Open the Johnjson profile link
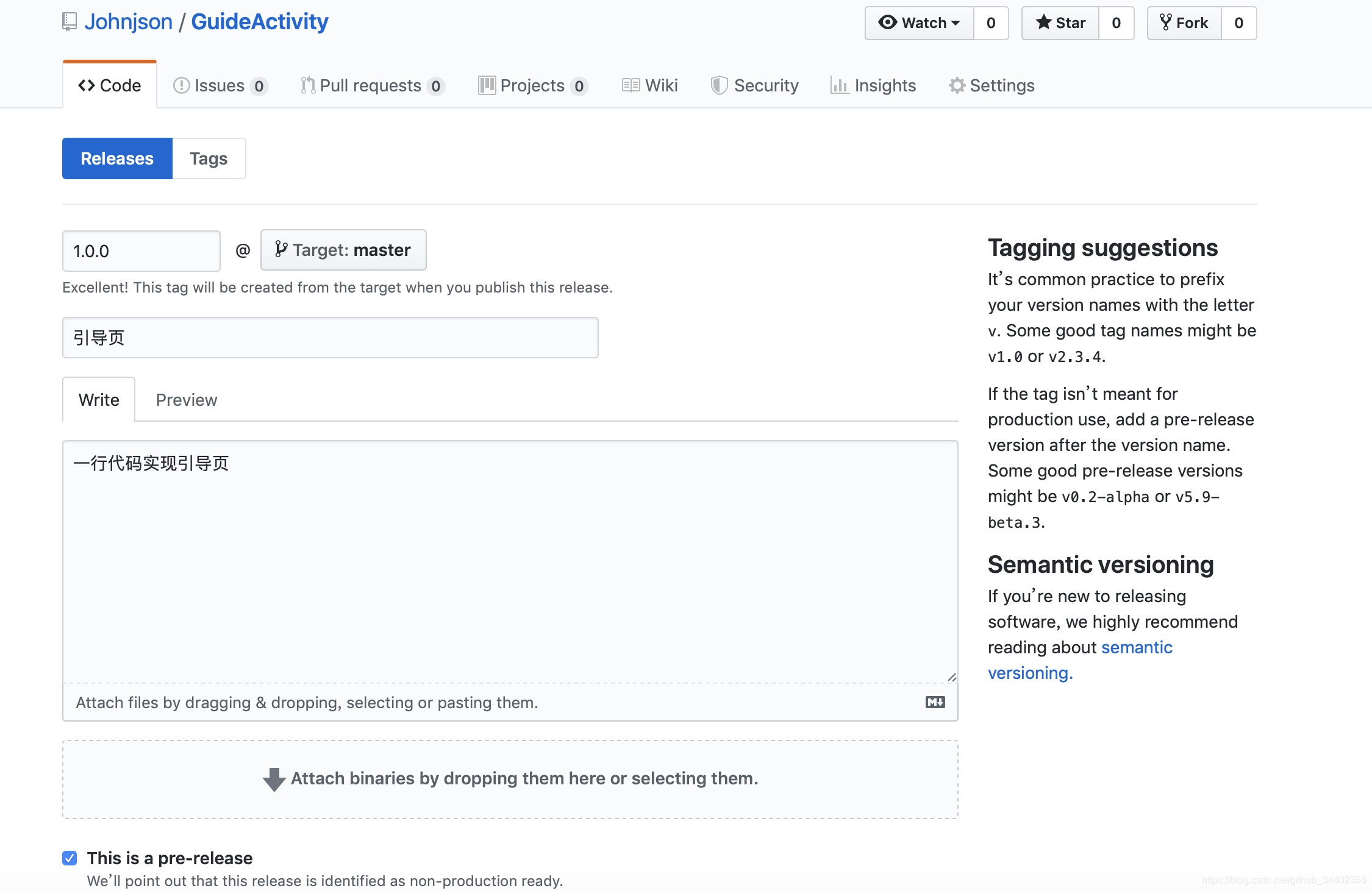This screenshot has width=1372, height=891. coord(128,22)
